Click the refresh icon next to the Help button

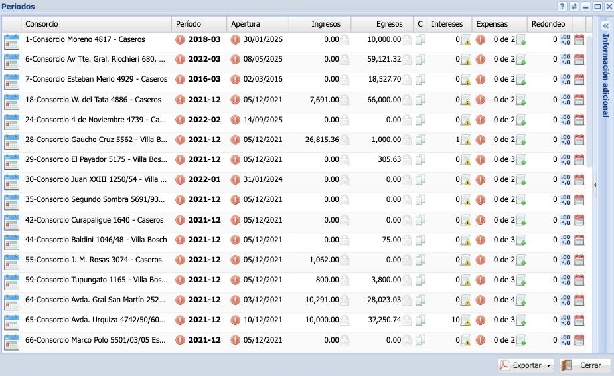pos(574,6)
